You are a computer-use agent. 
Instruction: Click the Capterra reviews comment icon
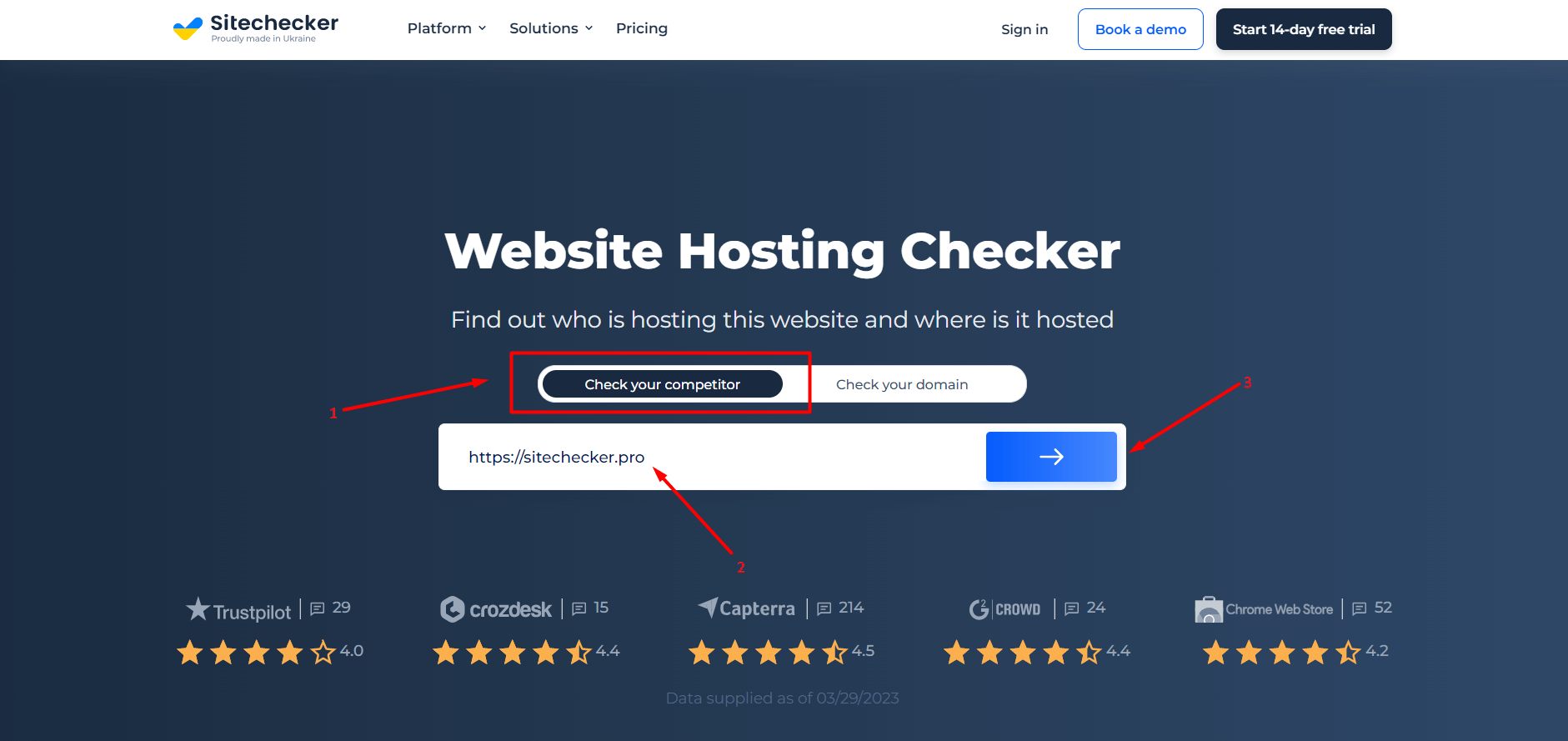[824, 608]
